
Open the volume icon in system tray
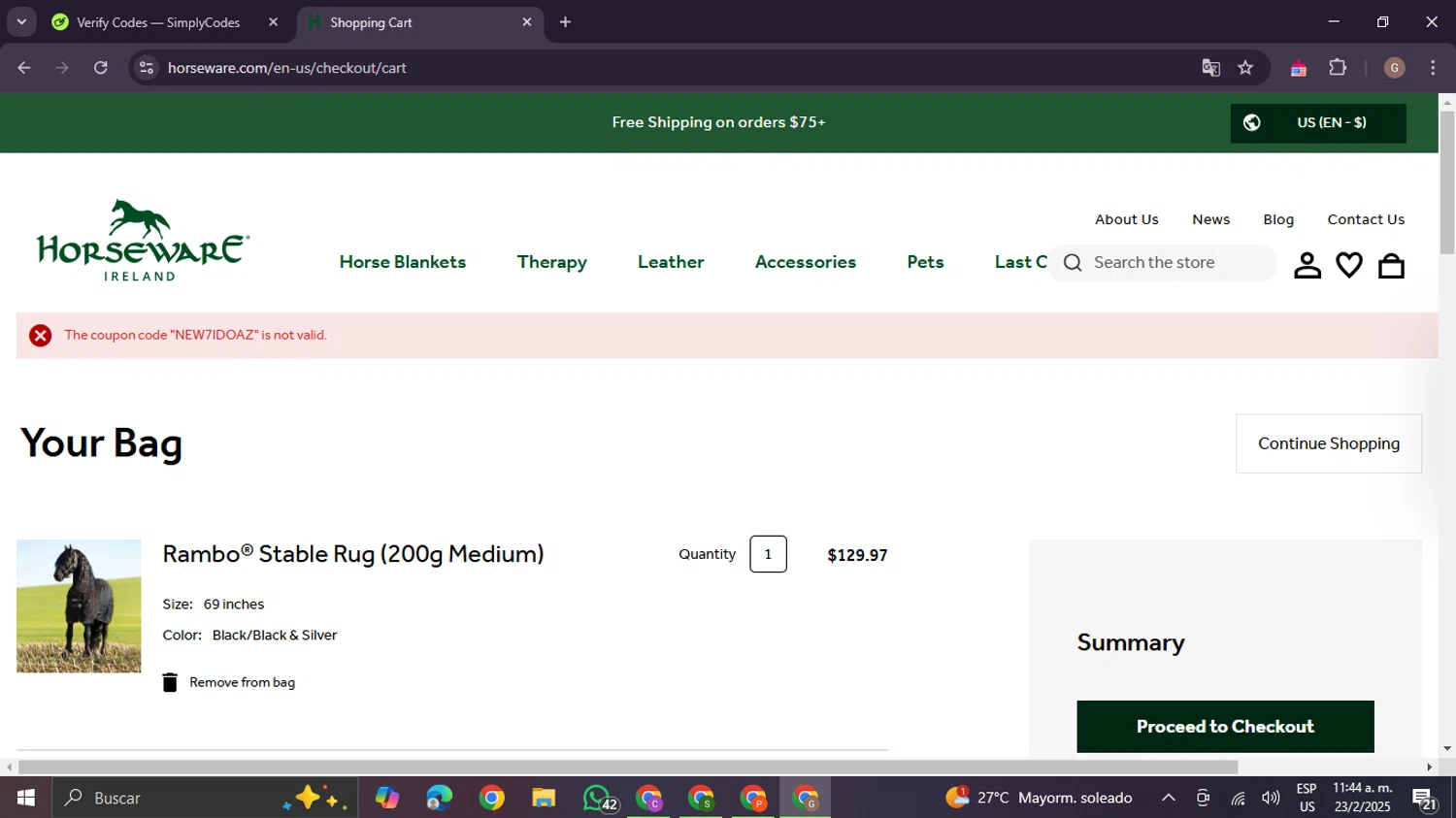(1271, 798)
